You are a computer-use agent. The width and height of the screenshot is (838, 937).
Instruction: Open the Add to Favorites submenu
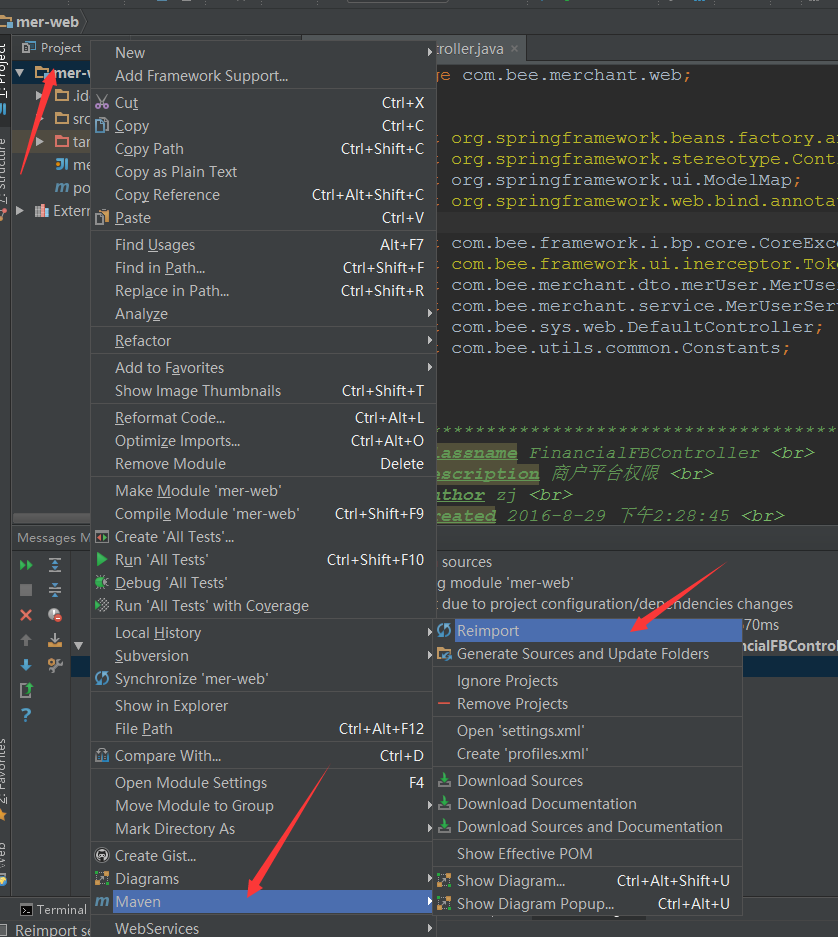[263, 368]
